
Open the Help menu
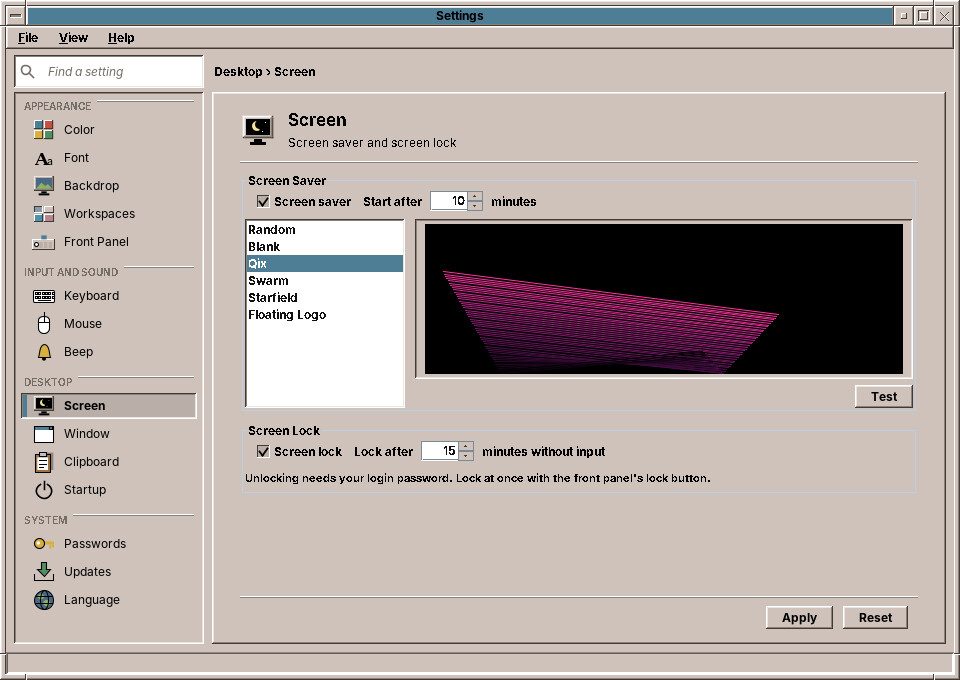[x=121, y=38]
